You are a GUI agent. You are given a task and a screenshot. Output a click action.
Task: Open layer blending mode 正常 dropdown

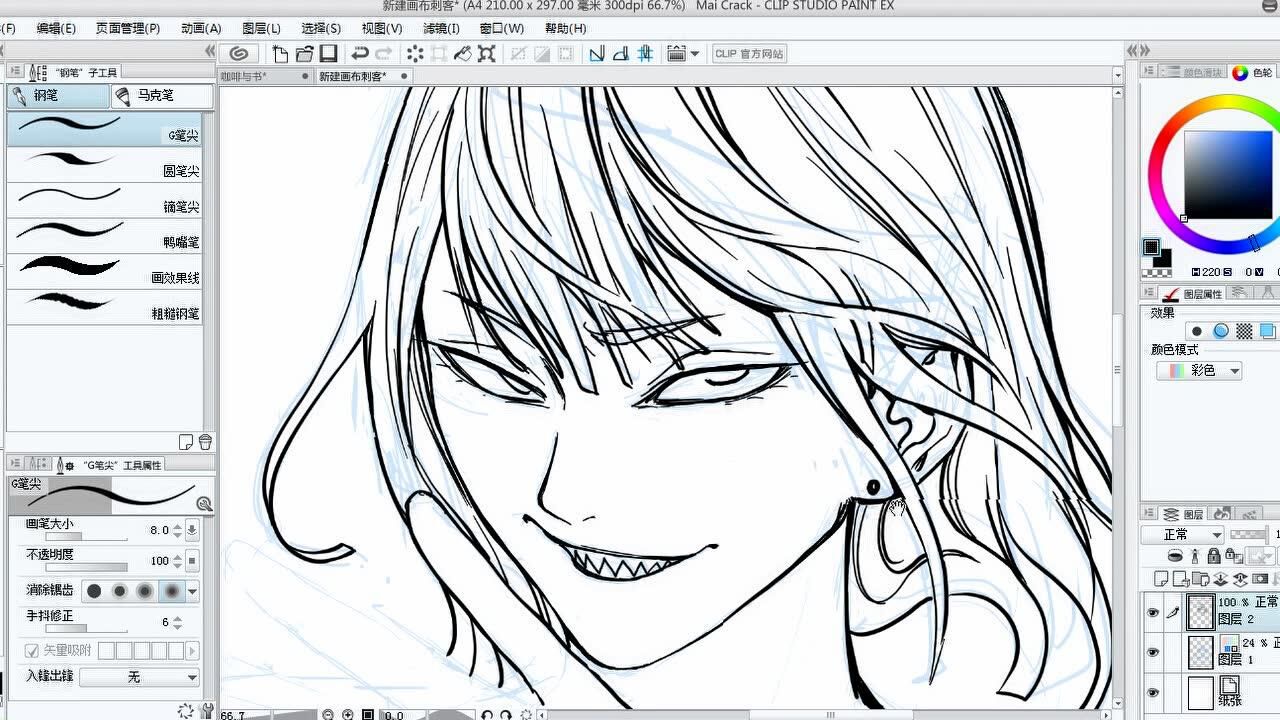(x=1181, y=535)
